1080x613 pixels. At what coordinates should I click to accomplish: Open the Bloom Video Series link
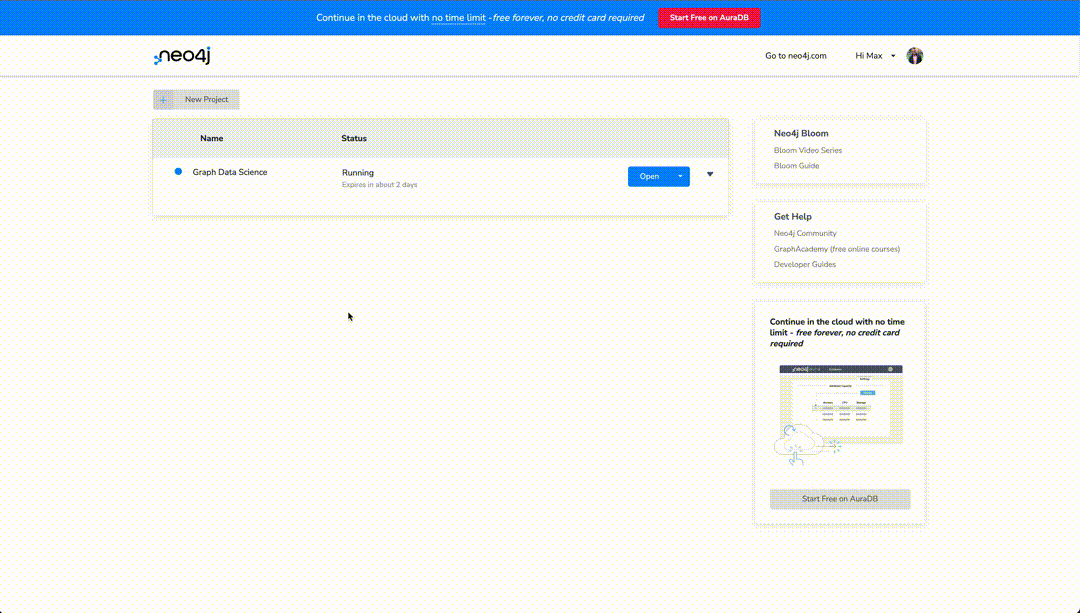pos(808,150)
